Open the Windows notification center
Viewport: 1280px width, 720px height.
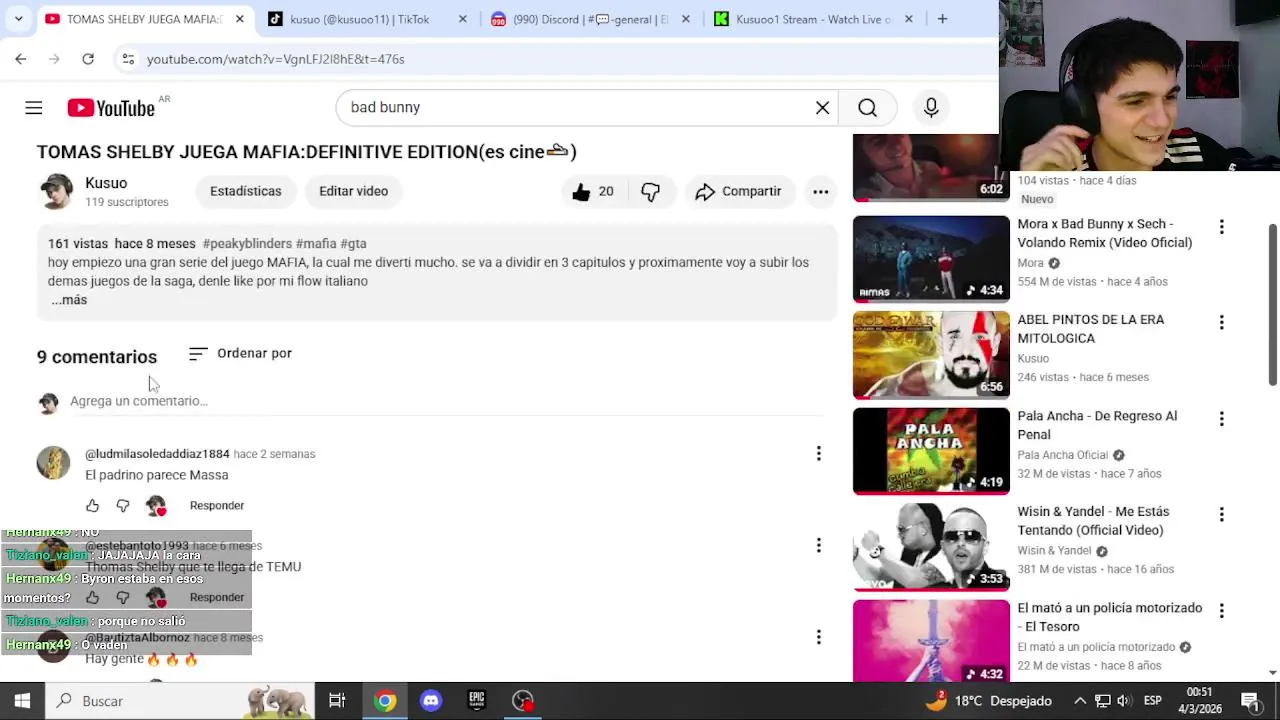1250,701
